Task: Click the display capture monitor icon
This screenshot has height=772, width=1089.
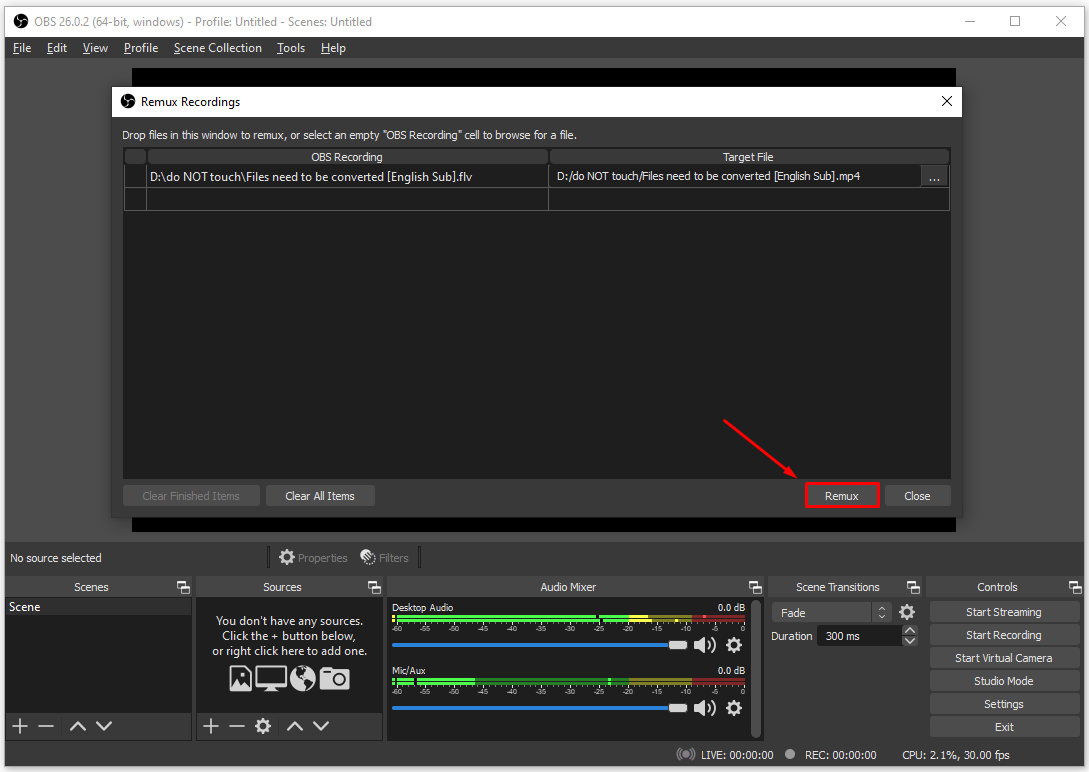Action: (x=271, y=678)
